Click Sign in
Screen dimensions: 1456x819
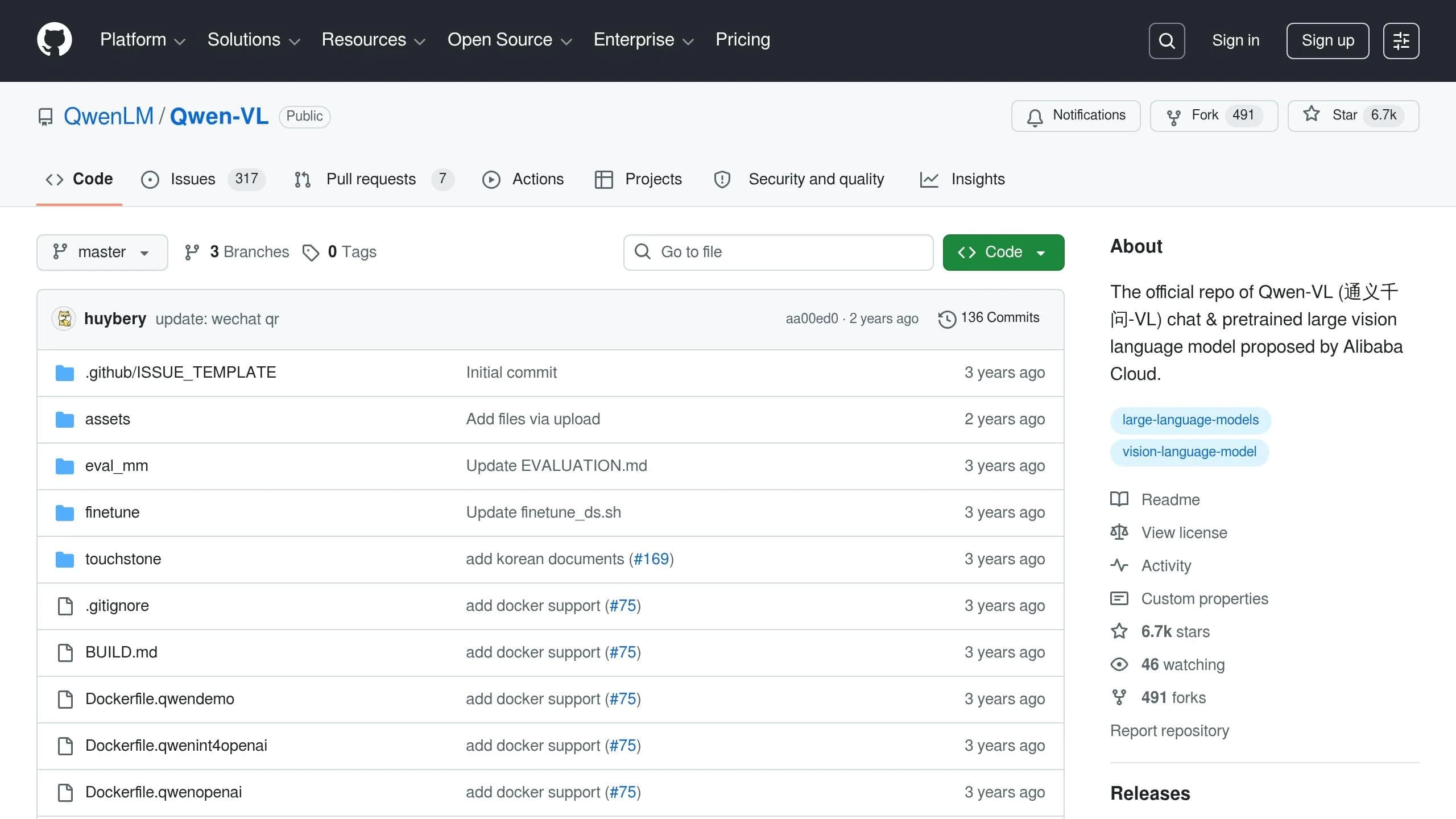tap(1235, 40)
